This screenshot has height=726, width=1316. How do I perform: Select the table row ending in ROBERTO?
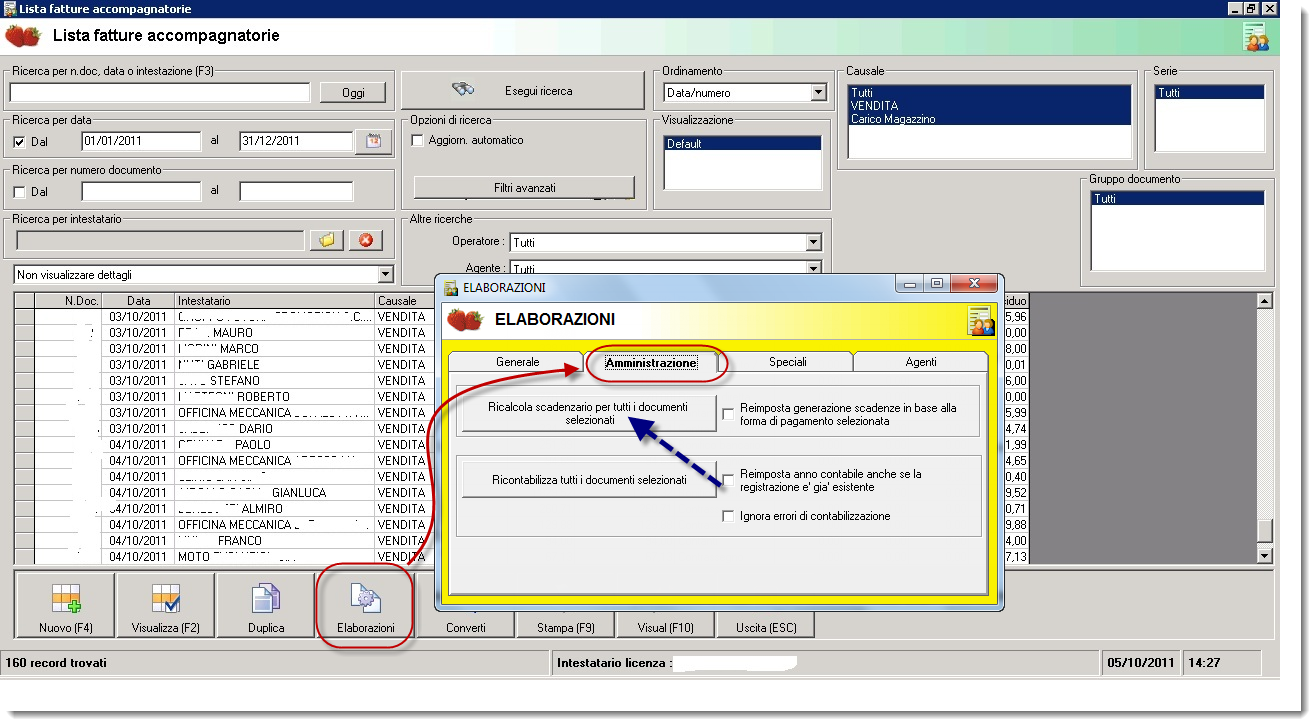click(224, 397)
